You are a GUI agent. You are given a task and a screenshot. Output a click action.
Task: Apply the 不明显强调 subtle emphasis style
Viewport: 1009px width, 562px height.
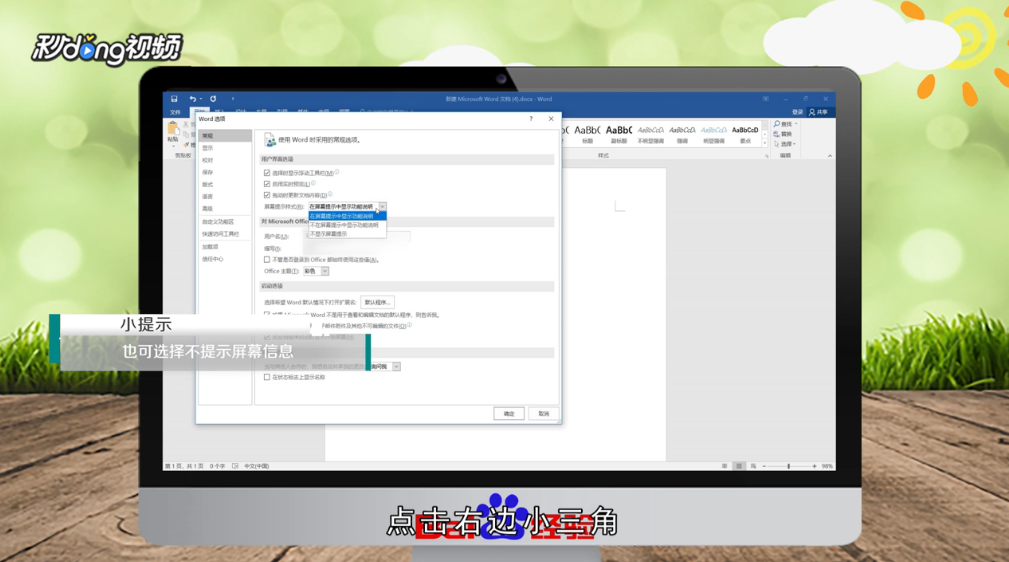(x=651, y=134)
